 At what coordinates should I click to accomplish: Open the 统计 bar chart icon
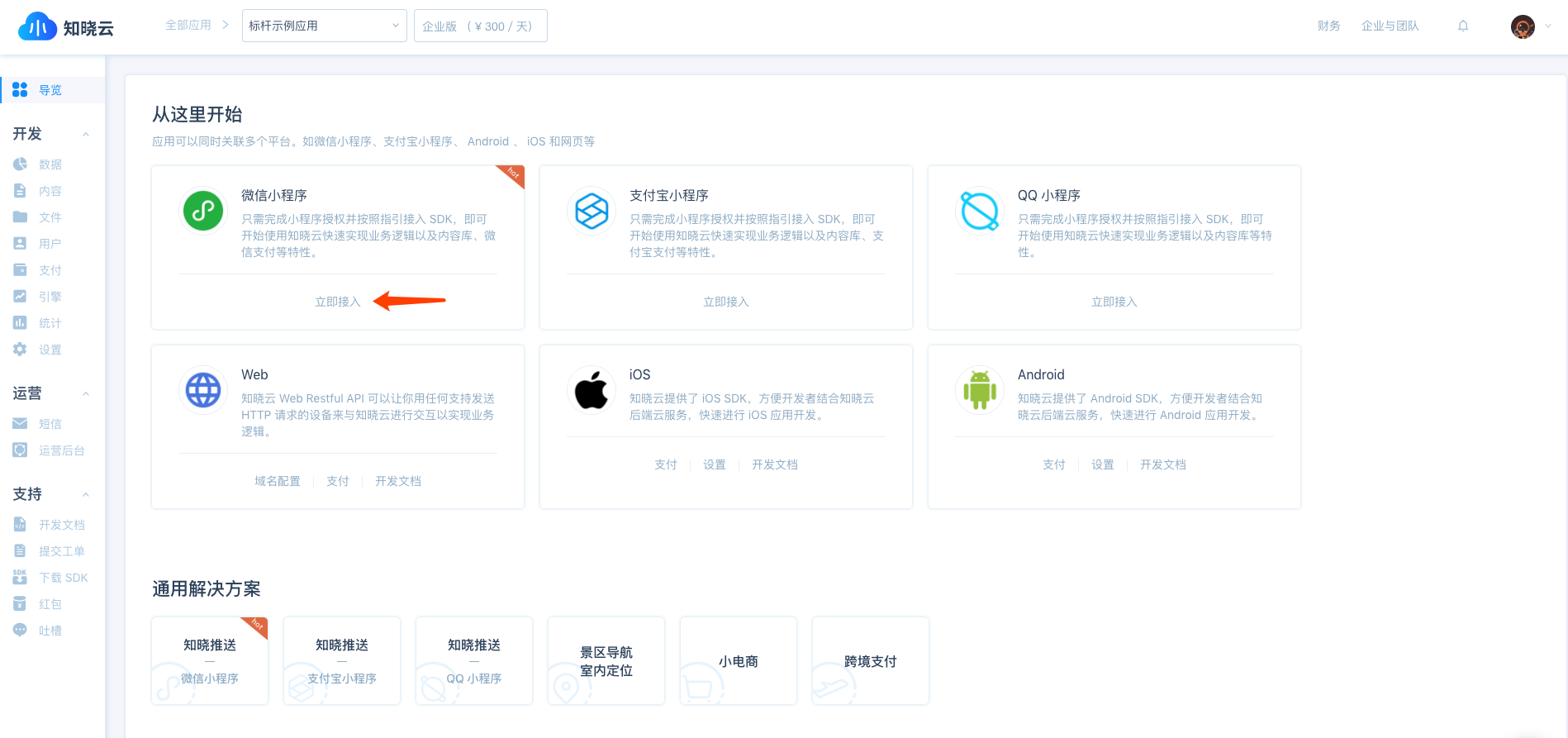[20, 323]
